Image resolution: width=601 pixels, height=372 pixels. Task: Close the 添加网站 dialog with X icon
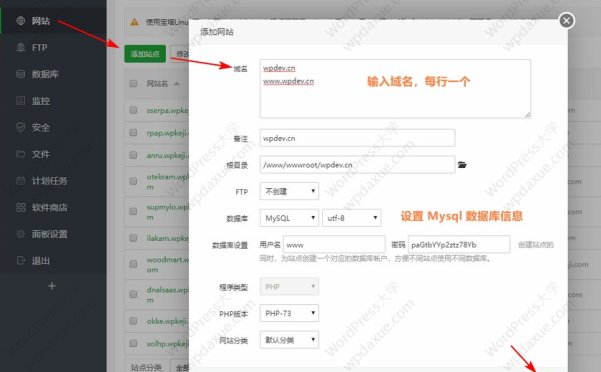click(x=567, y=20)
